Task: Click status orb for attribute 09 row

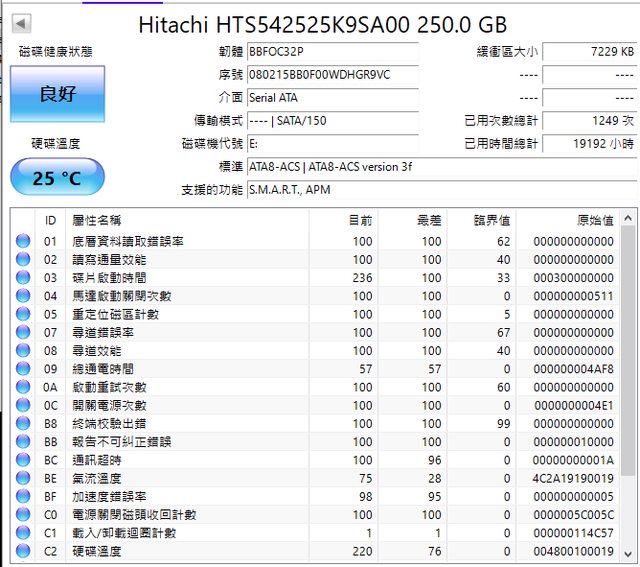Action: click(x=22, y=369)
